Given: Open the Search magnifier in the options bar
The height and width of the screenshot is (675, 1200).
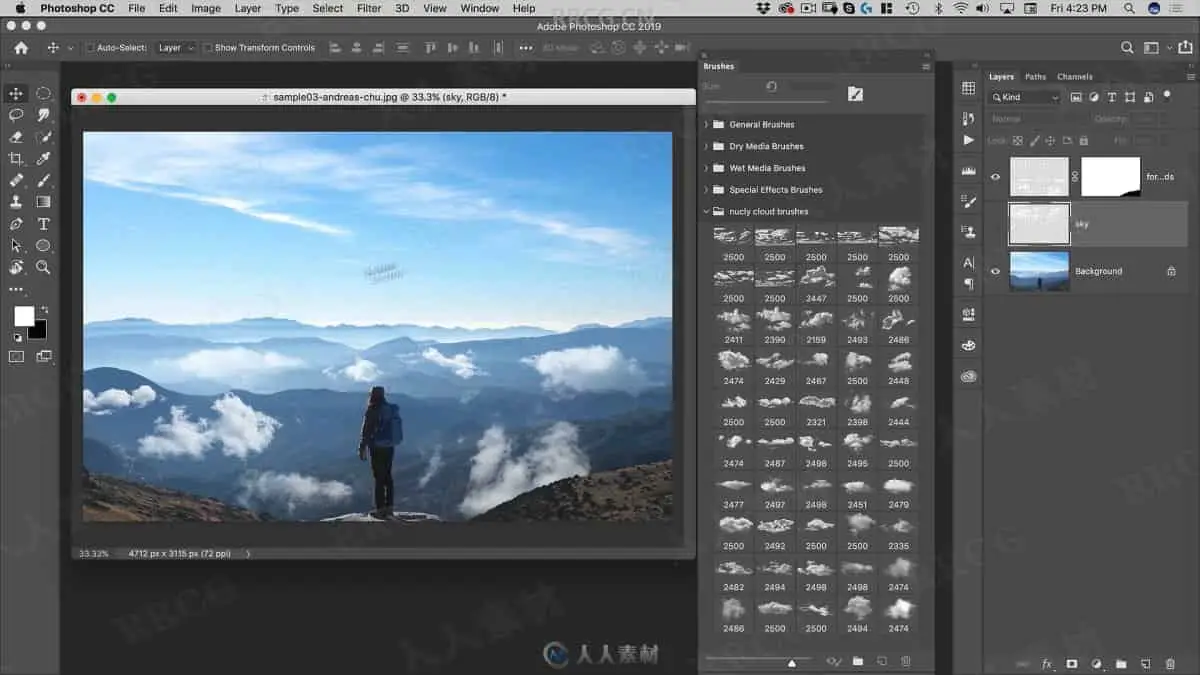Looking at the screenshot, I should click(1127, 47).
